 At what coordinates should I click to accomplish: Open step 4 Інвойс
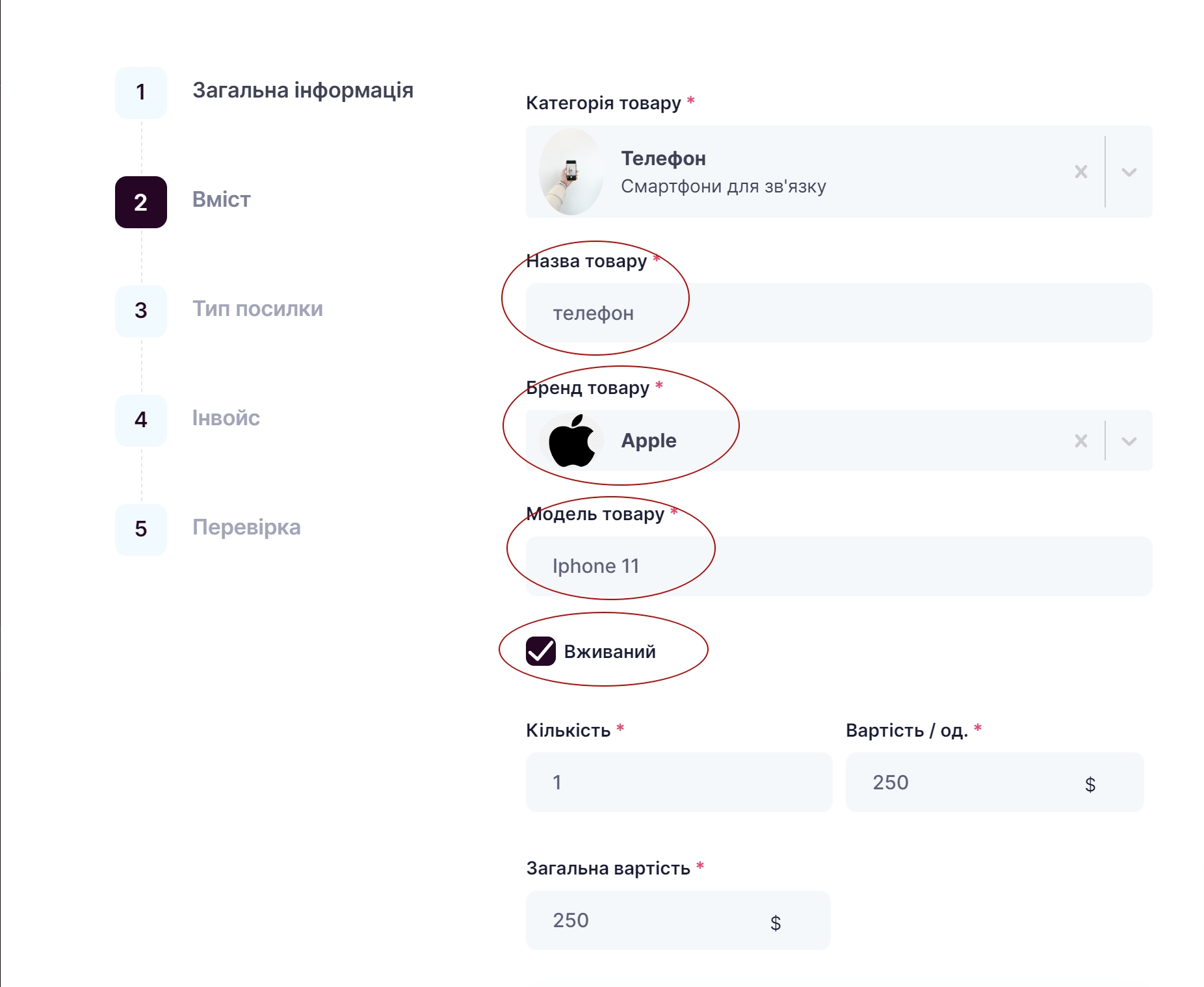point(226,418)
